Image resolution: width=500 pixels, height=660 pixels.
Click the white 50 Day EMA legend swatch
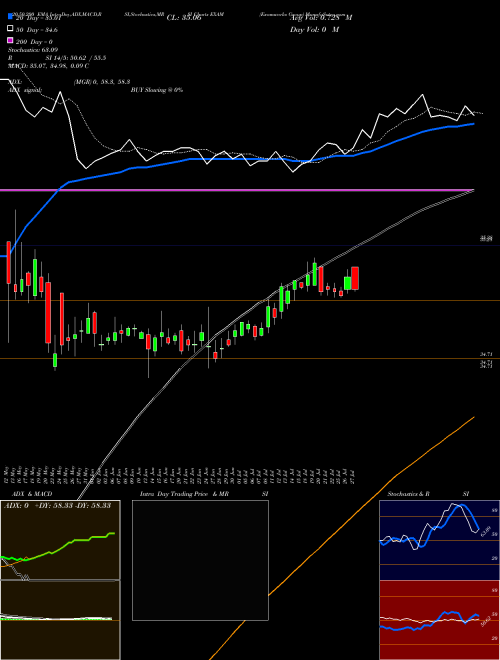coord(11,29)
